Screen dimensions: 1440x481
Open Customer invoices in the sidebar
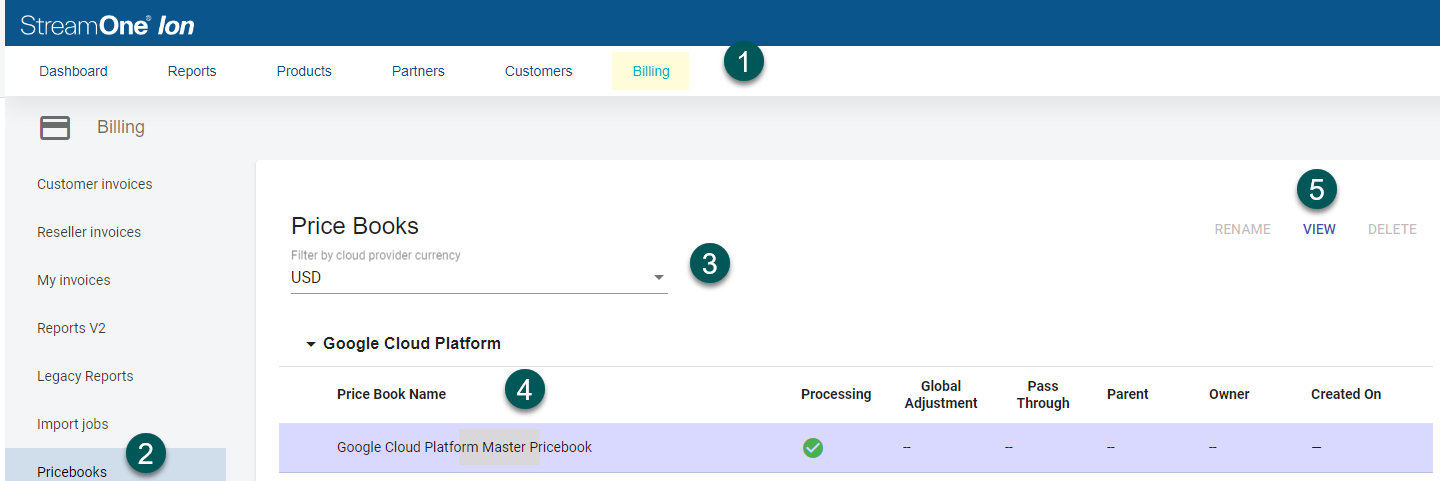95,184
